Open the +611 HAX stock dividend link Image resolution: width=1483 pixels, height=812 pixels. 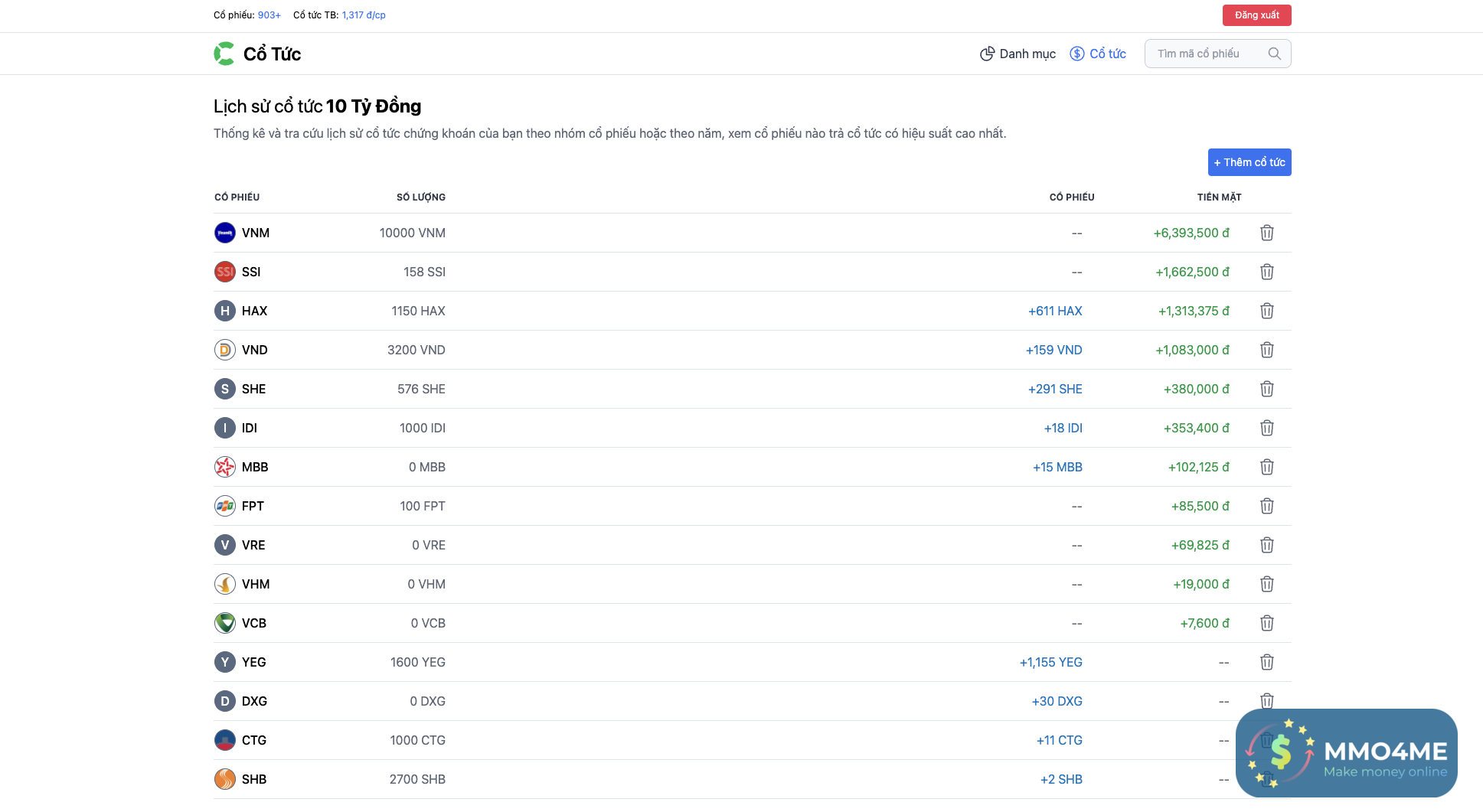point(1054,311)
